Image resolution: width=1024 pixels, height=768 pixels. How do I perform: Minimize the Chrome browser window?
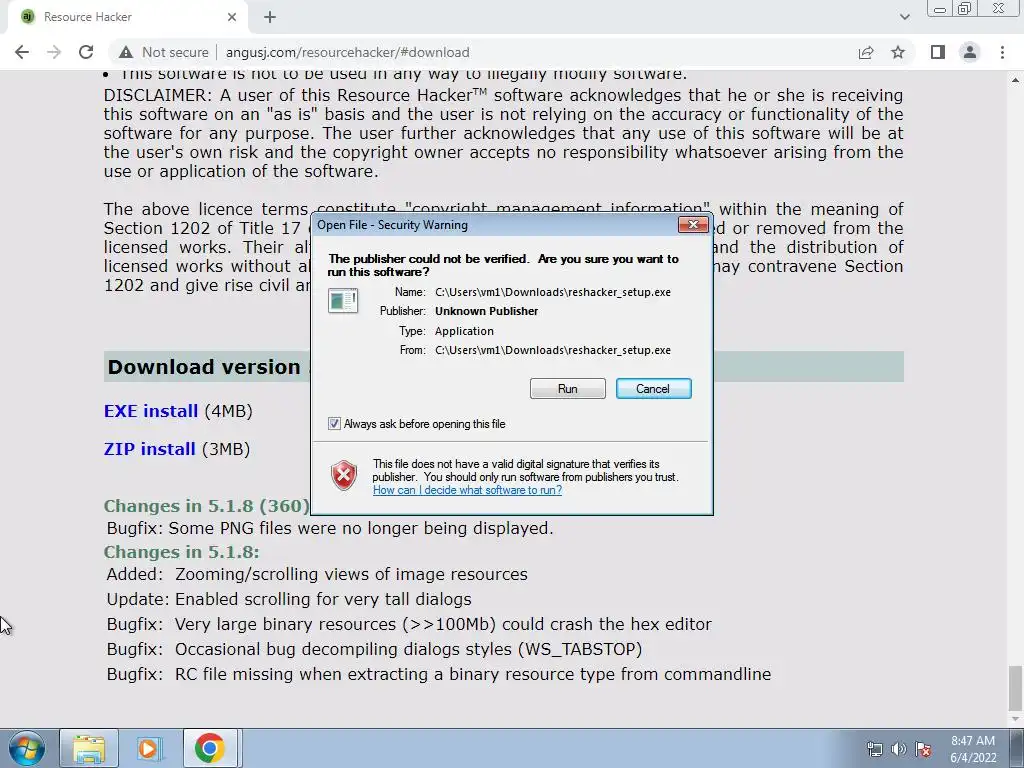(x=940, y=8)
